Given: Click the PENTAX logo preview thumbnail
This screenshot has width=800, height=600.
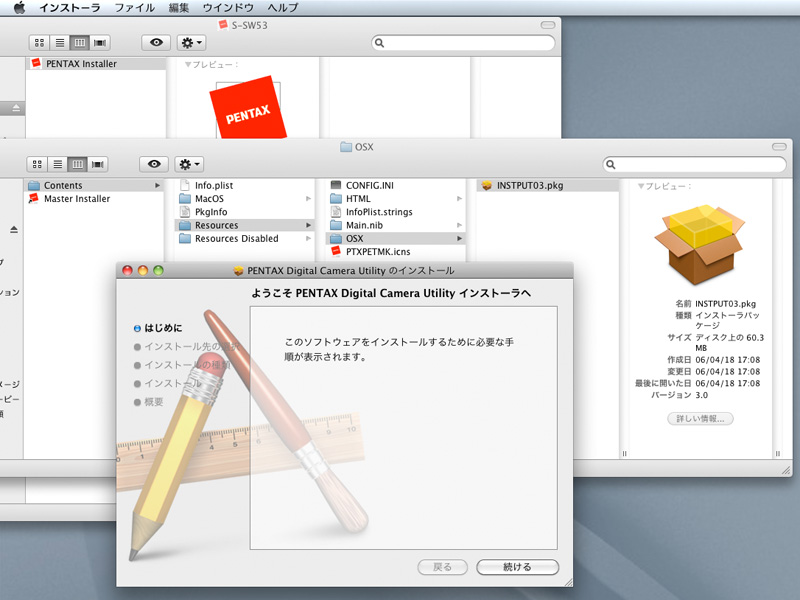Looking at the screenshot, I should pyautogui.click(x=248, y=107).
